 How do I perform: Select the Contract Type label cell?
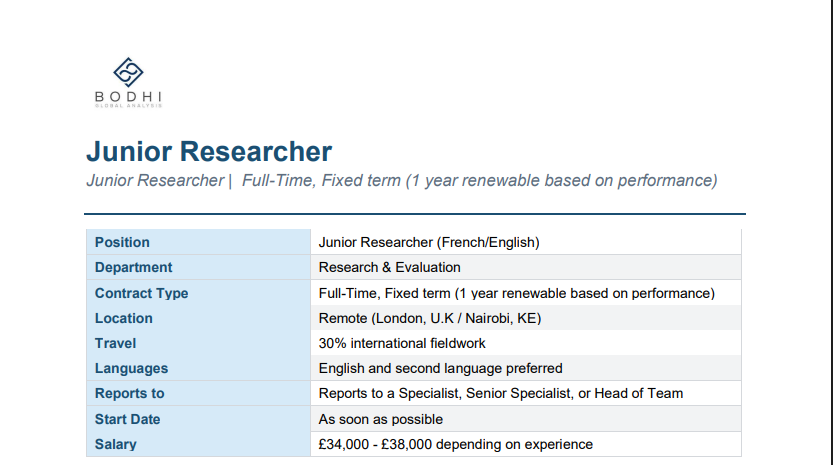(198, 293)
